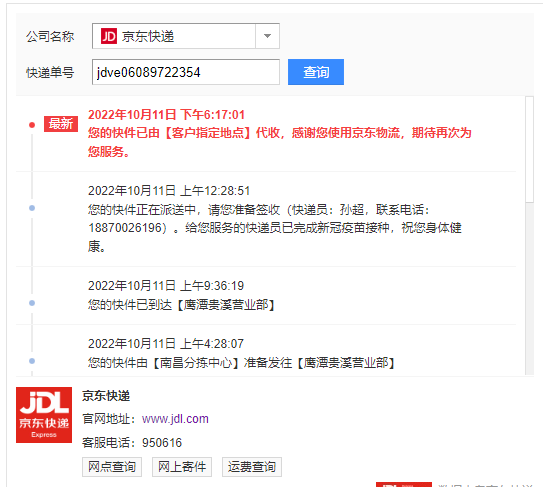Click the 网上寄件 button
The width and height of the screenshot is (543, 487).
click(182, 467)
